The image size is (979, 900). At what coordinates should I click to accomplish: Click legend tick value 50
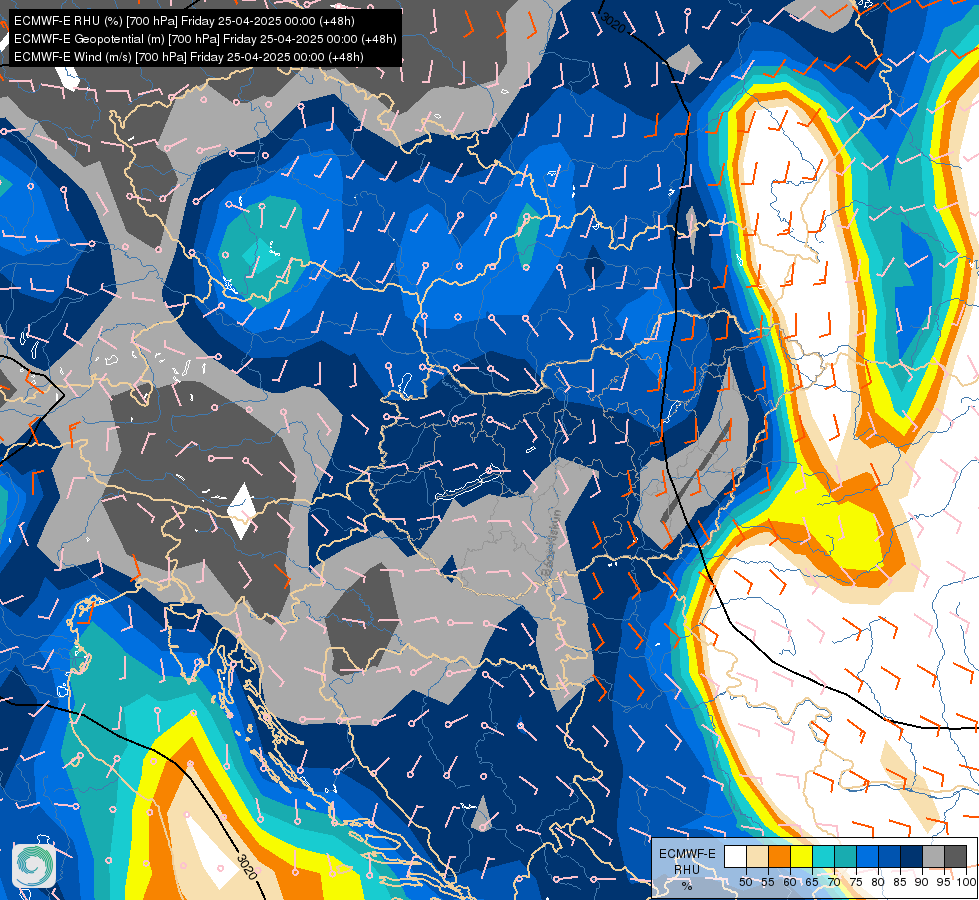[x=745, y=882]
